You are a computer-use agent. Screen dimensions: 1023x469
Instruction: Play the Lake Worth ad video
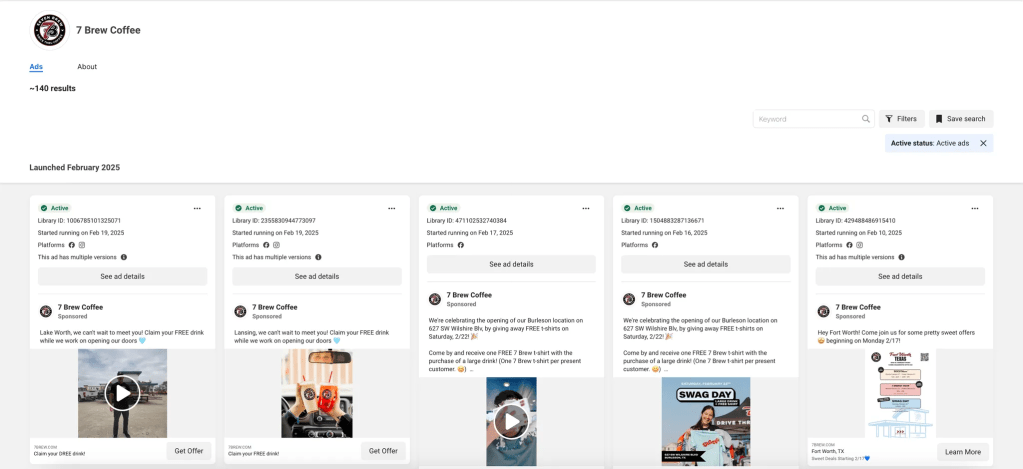[x=122, y=393]
